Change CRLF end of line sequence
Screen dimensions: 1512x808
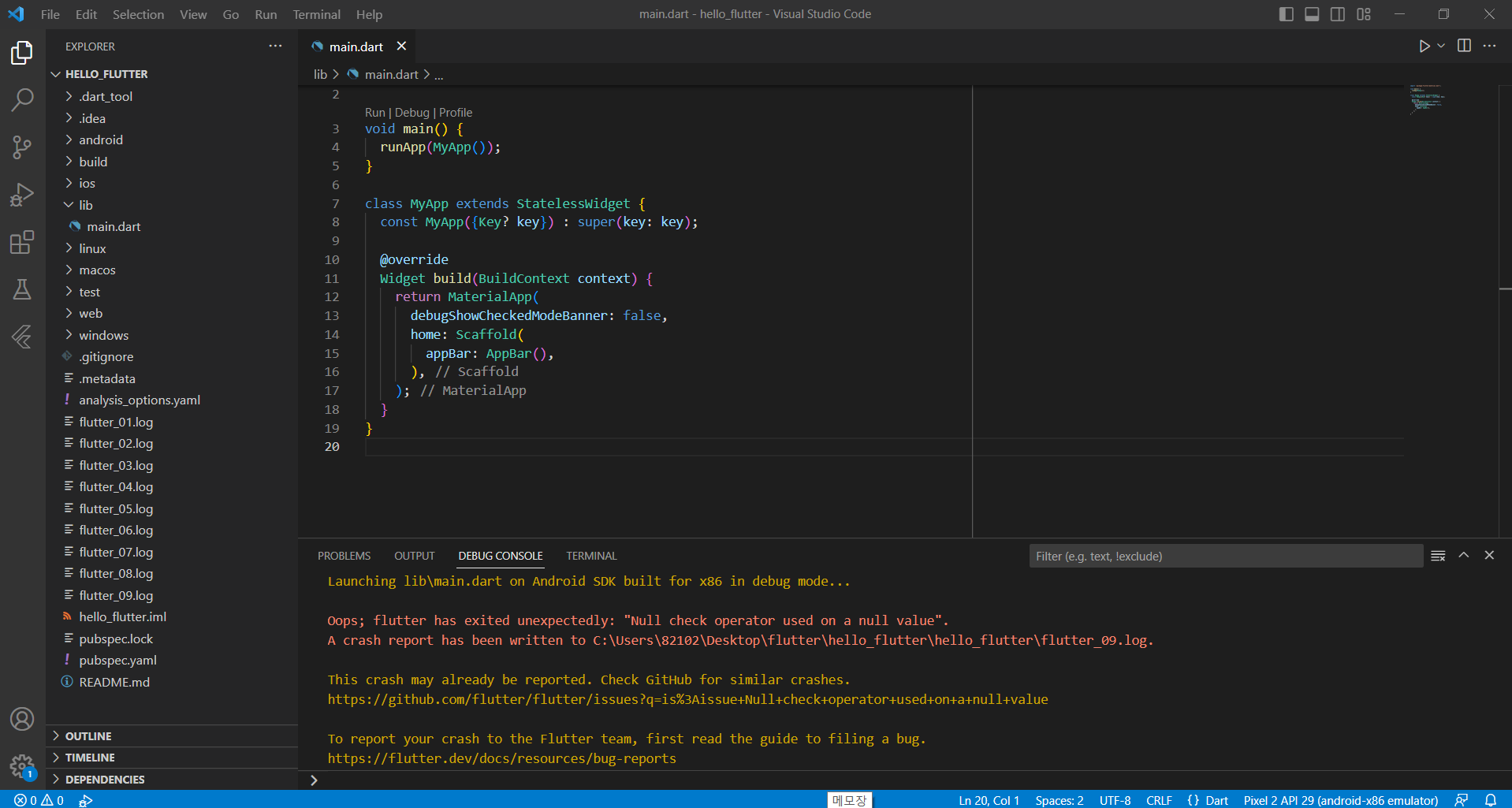tap(1159, 800)
